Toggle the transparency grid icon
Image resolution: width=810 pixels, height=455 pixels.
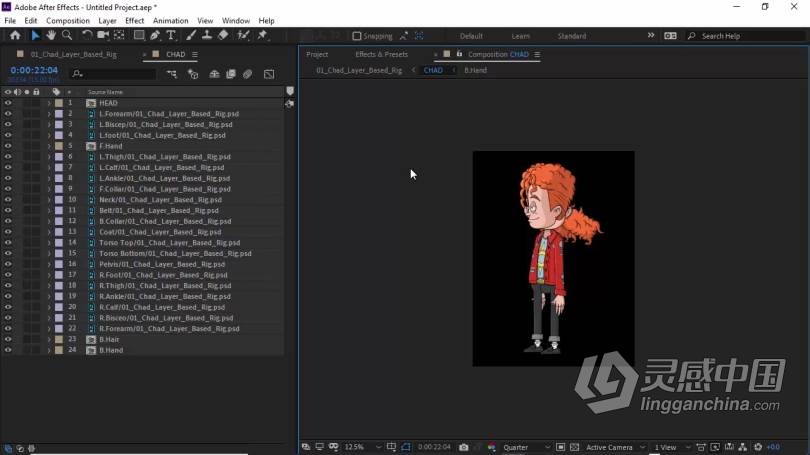pyautogui.click(x=574, y=447)
